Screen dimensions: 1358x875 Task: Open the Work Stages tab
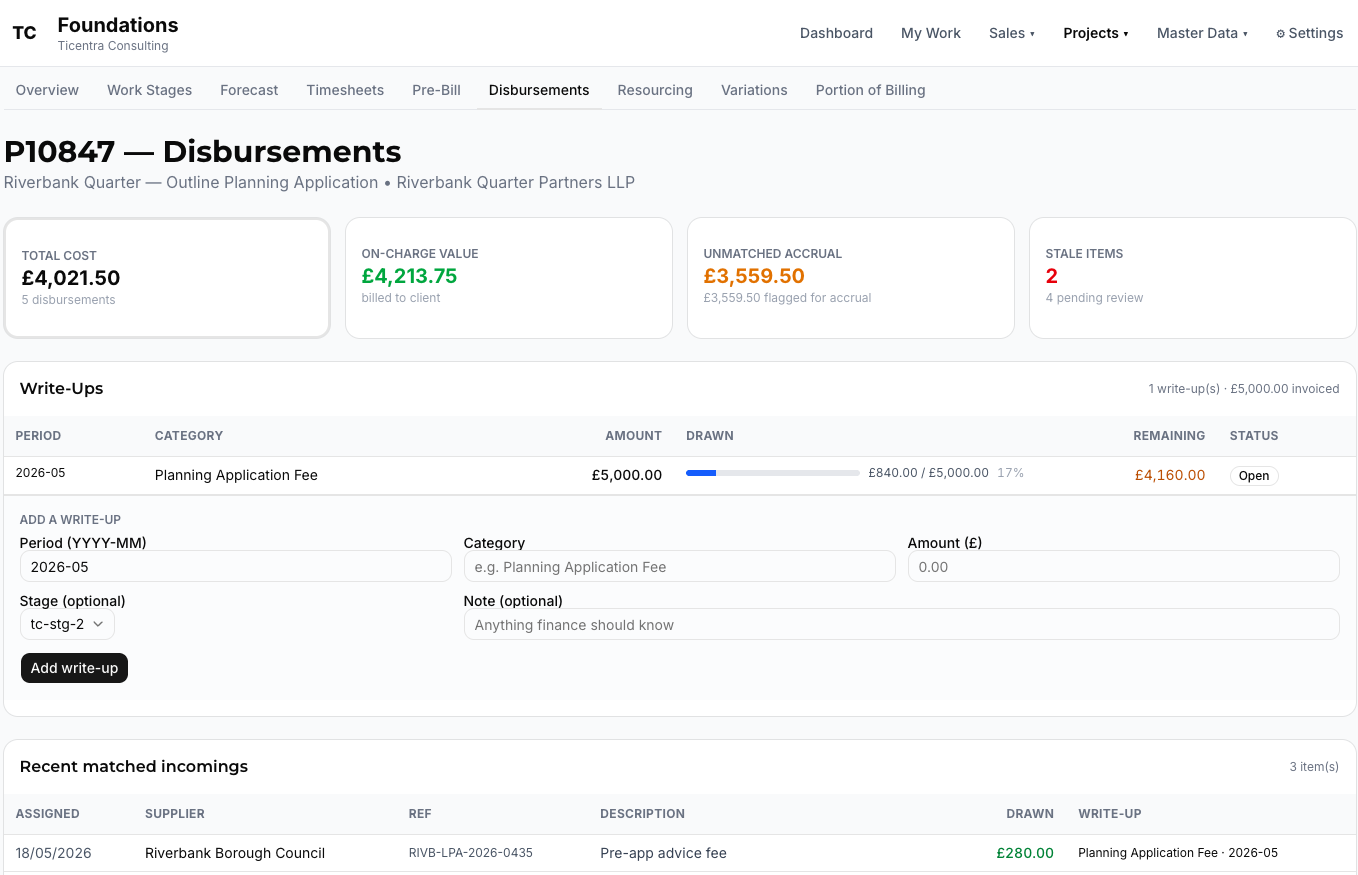(x=149, y=90)
